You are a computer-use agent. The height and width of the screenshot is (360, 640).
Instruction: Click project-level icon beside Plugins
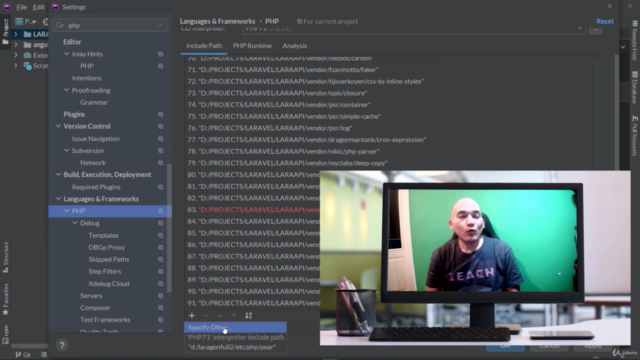[160, 114]
